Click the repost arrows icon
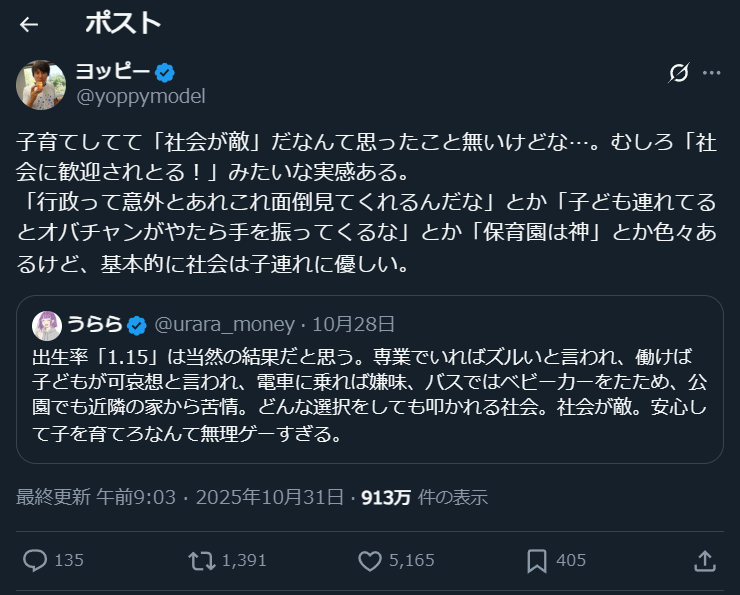The width and height of the screenshot is (740, 595). (202, 560)
